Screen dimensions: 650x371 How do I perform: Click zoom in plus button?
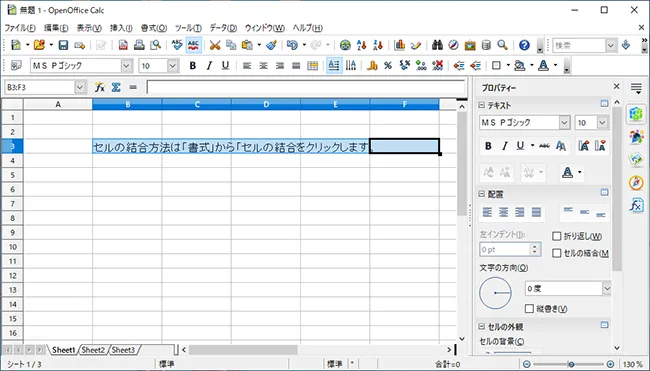click(610, 364)
